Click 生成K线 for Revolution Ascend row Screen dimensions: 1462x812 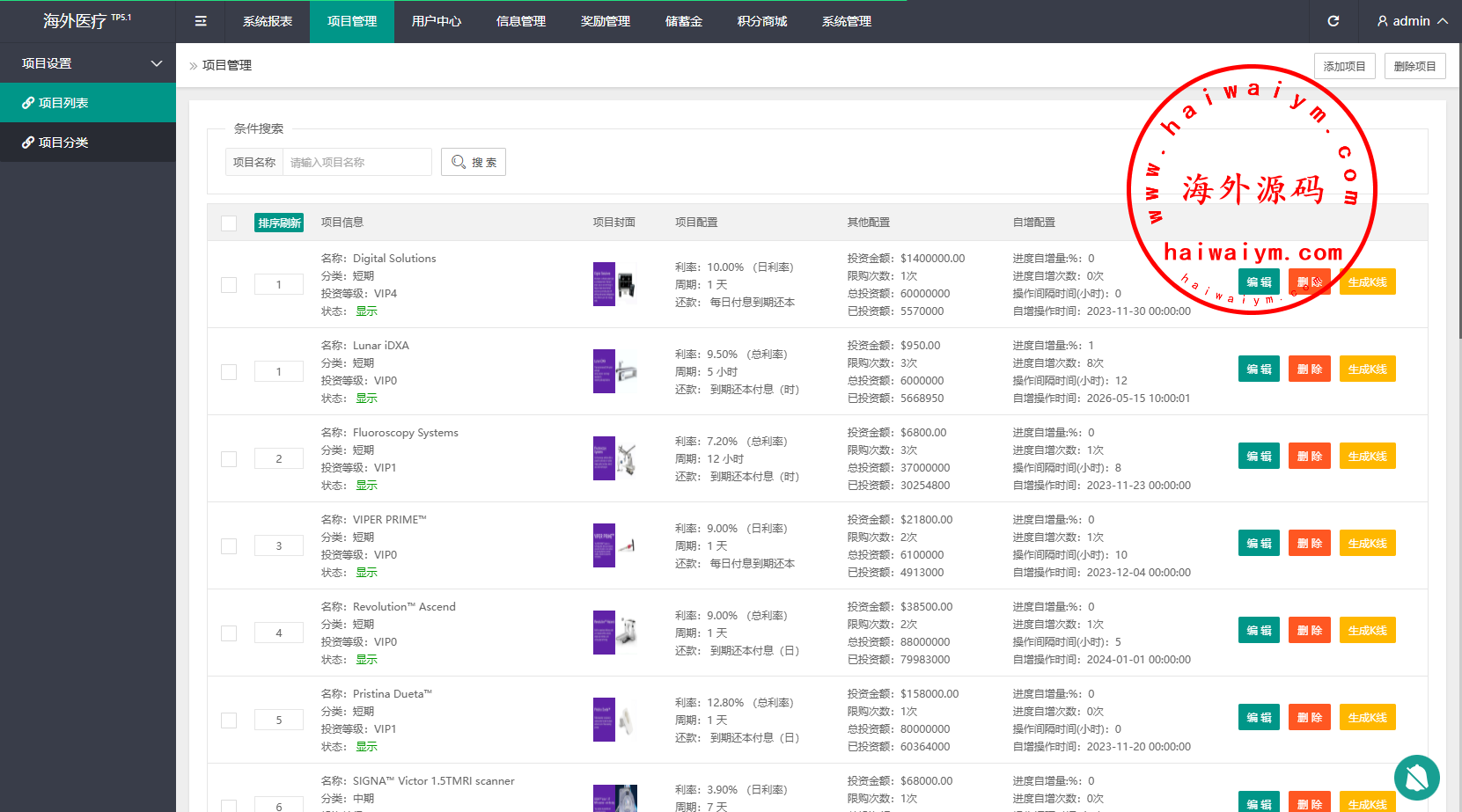click(x=1368, y=631)
